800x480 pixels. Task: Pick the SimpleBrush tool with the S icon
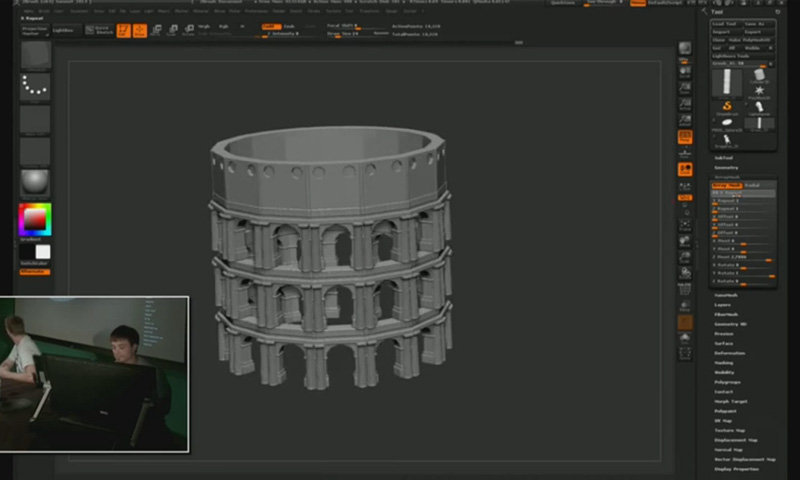[727, 107]
